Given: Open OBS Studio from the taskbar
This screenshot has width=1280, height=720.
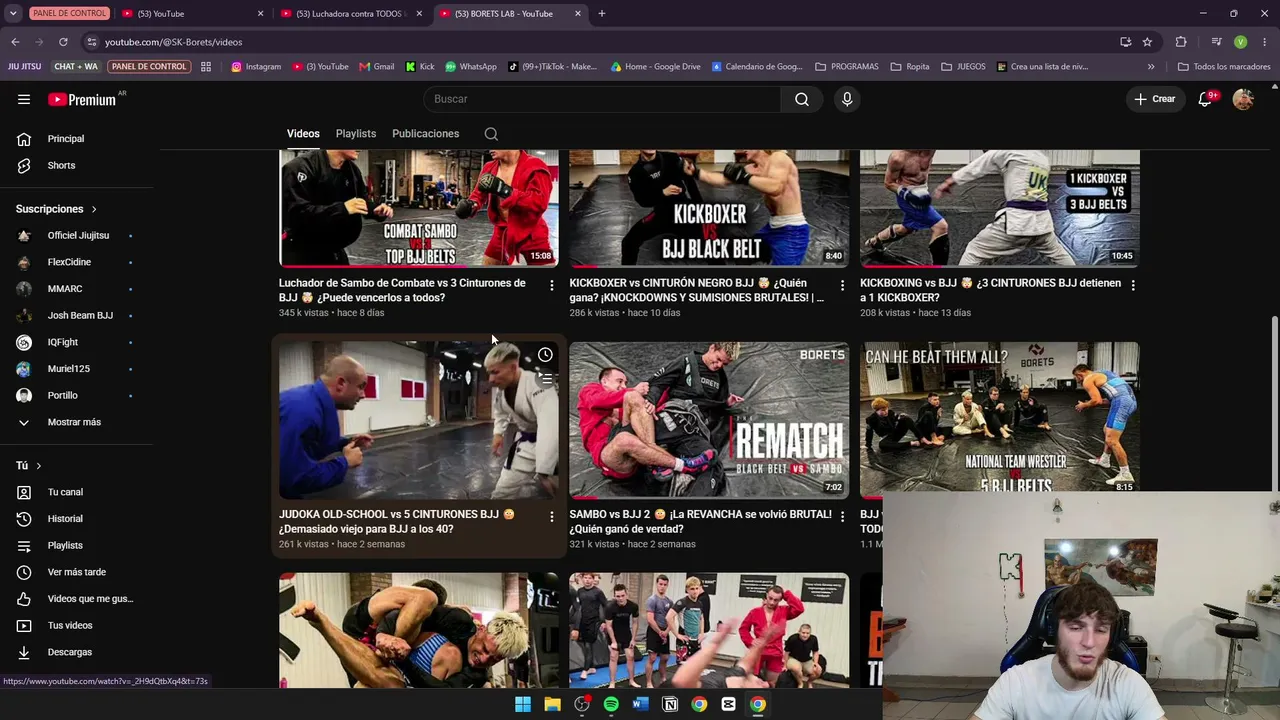Looking at the screenshot, I should tap(582, 704).
